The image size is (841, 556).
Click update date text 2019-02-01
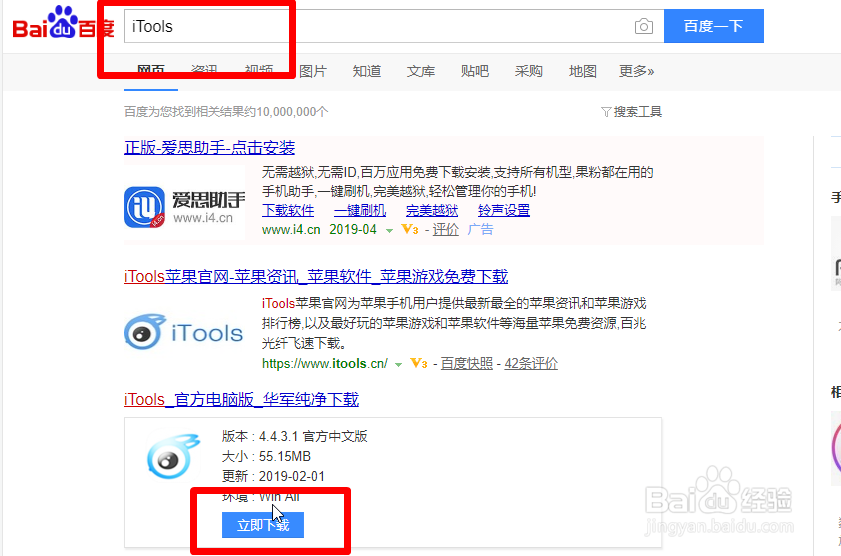[x=292, y=476]
